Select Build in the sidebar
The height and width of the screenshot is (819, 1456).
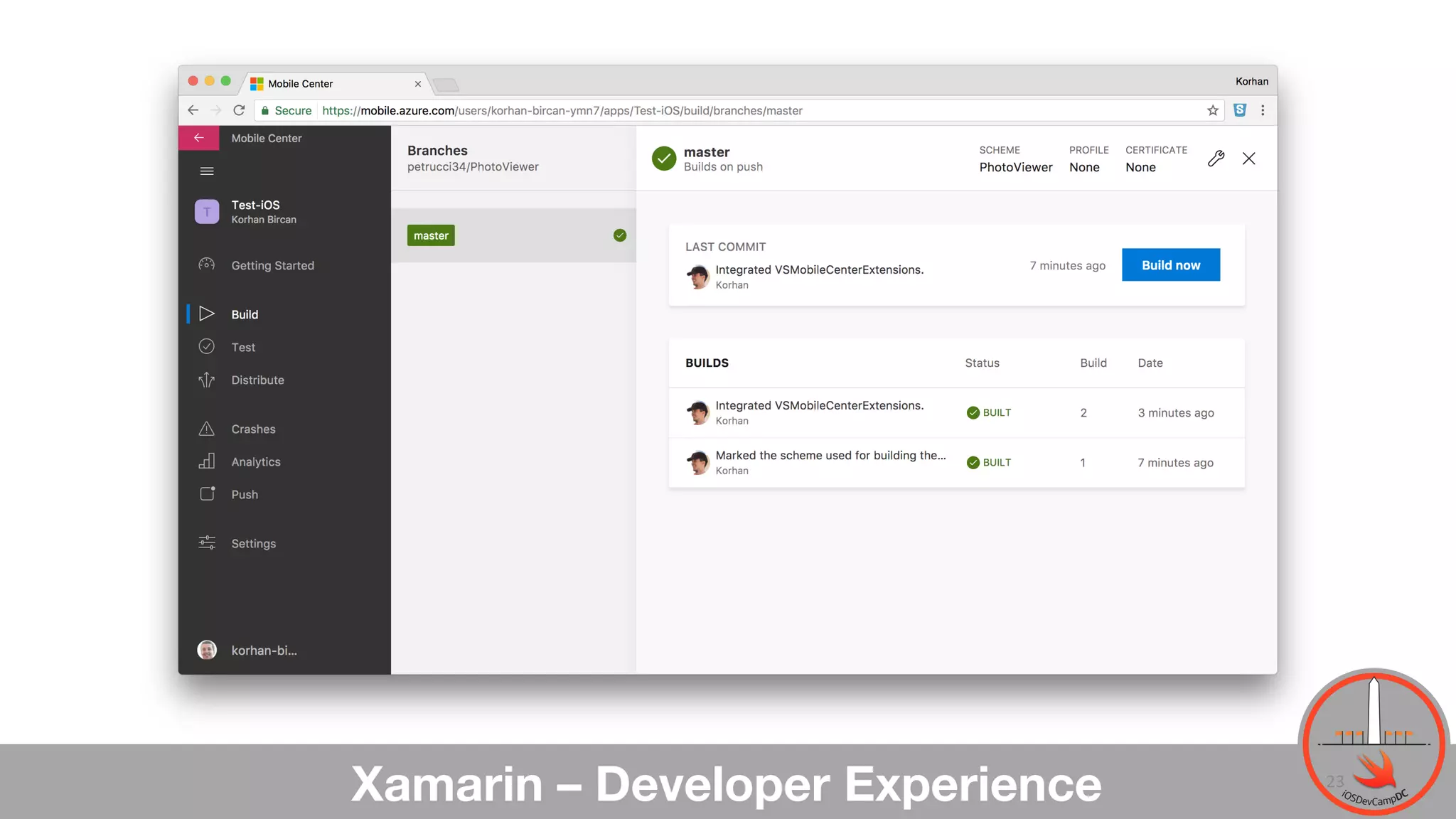coord(245,314)
